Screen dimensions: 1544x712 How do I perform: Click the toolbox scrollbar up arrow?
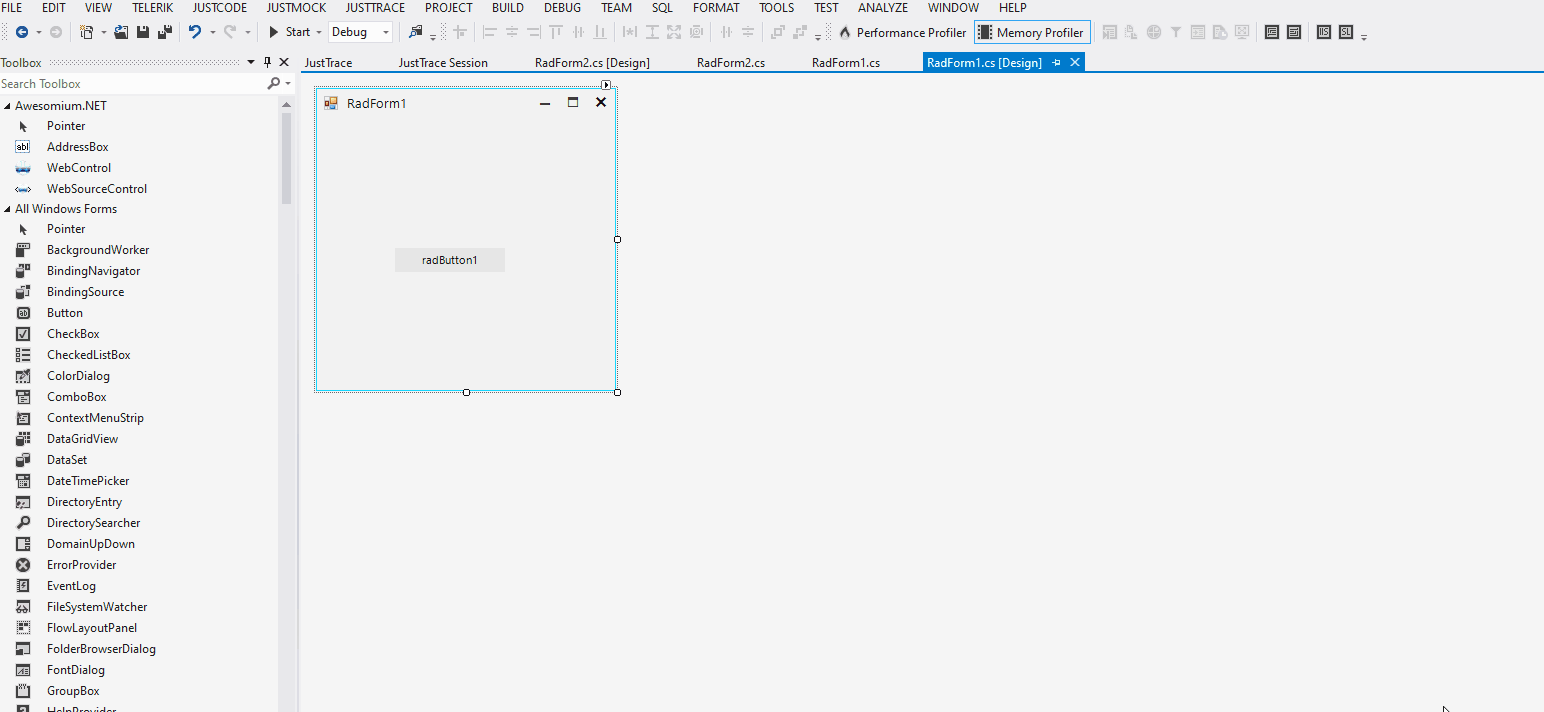coord(287,104)
